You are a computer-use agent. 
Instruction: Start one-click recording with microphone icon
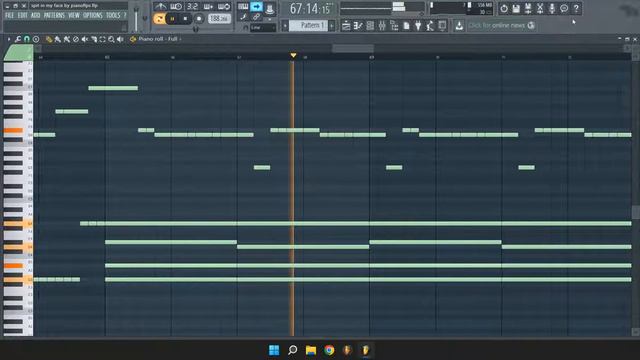tap(552, 9)
